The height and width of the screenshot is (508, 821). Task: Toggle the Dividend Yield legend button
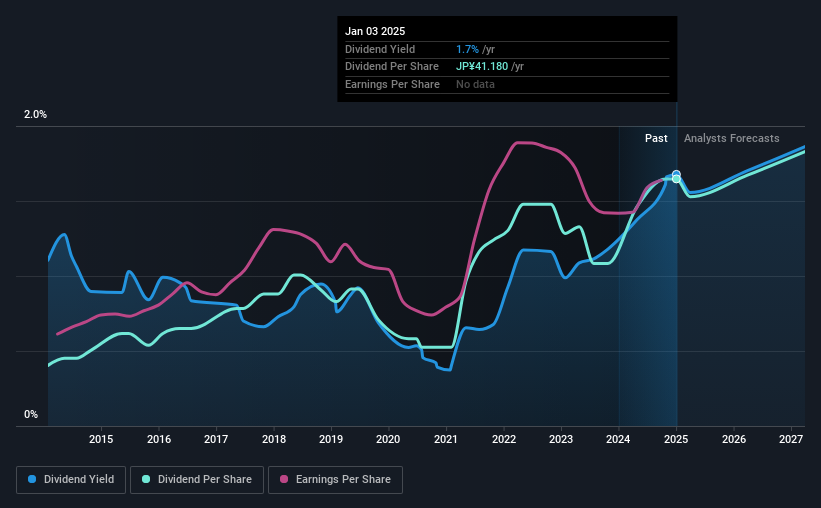[x=71, y=480]
